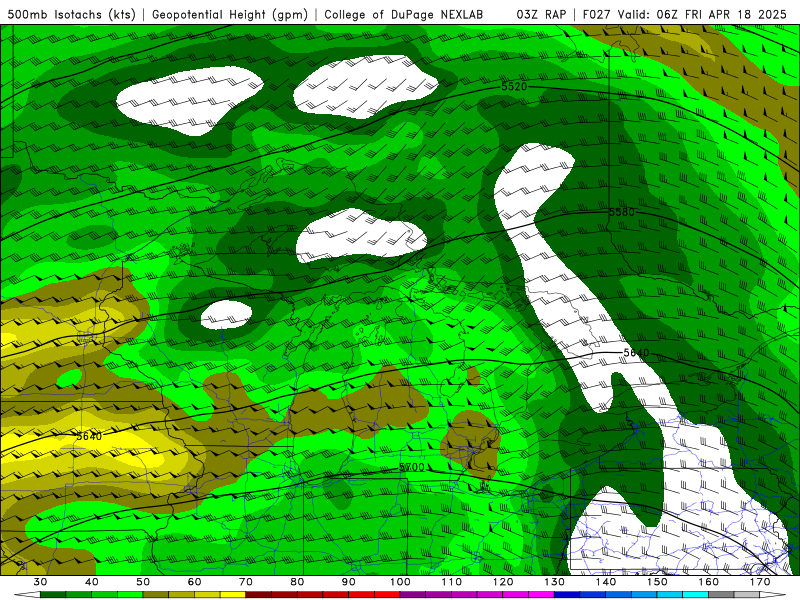The image size is (800, 600).
Task: Click the '500mb Isotachs (kts)' title text
Action: point(72,14)
